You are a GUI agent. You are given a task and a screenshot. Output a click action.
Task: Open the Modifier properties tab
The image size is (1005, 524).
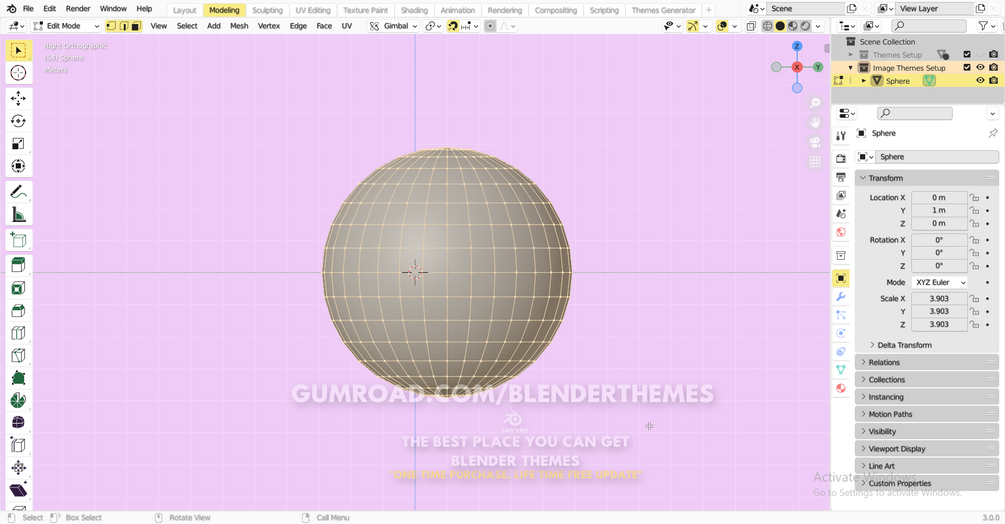coord(841,297)
